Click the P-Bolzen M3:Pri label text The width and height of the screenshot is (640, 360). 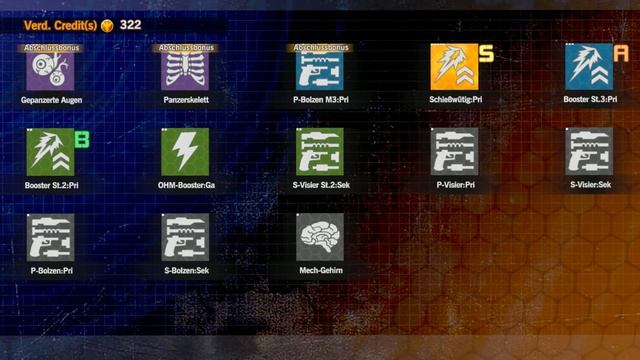(x=321, y=100)
